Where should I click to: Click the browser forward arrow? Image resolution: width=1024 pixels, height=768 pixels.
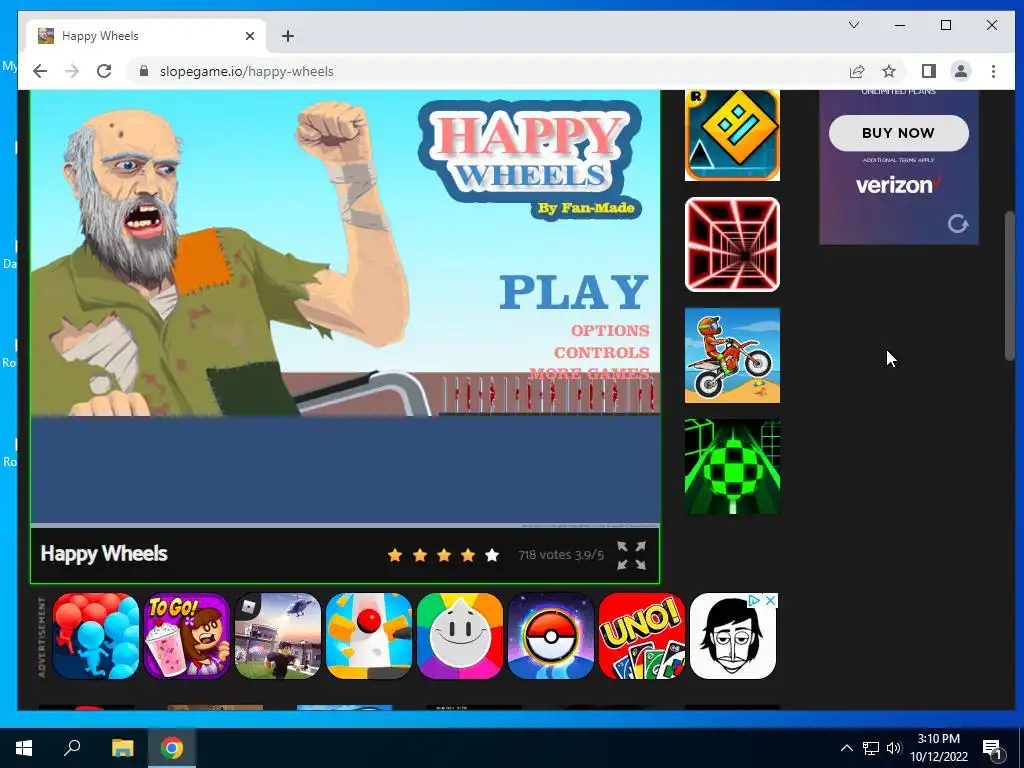pos(72,71)
